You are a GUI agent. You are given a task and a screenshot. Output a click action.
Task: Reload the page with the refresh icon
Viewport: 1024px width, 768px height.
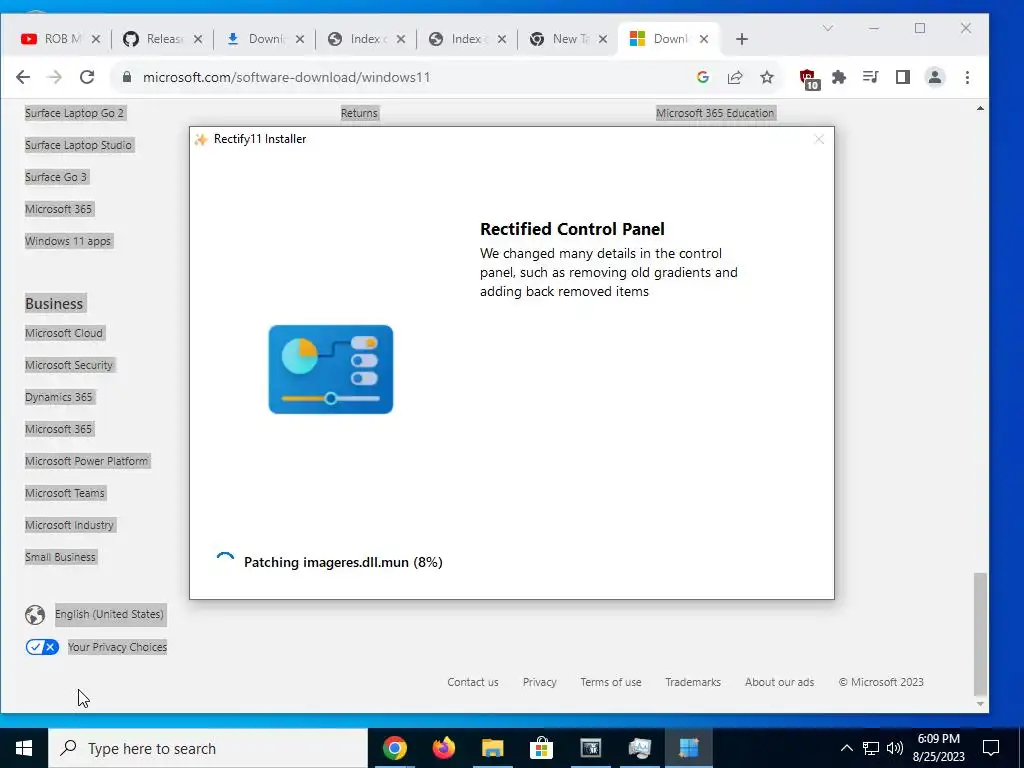click(x=87, y=77)
